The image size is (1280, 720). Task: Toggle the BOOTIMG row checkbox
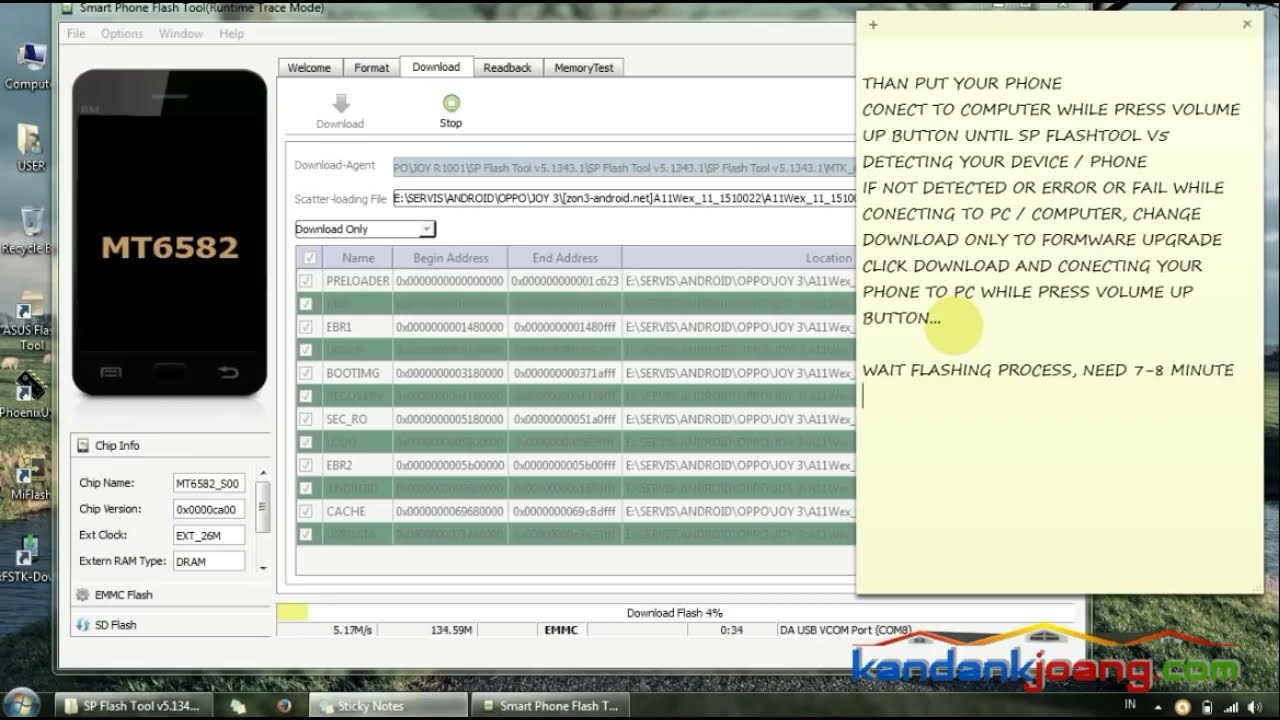pyautogui.click(x=307, y=373)
